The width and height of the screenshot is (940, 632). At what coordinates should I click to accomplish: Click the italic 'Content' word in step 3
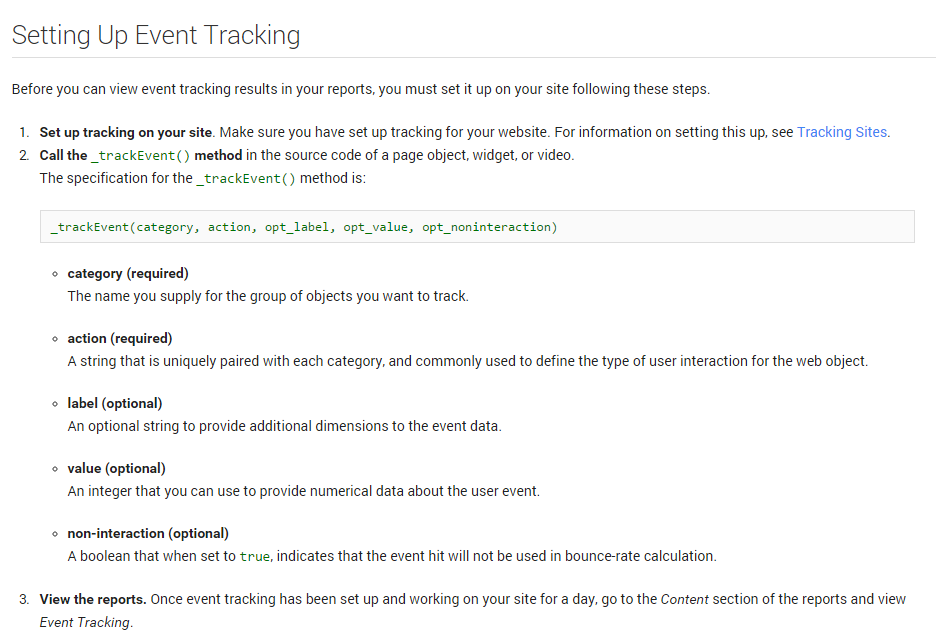tap(685, 599)
